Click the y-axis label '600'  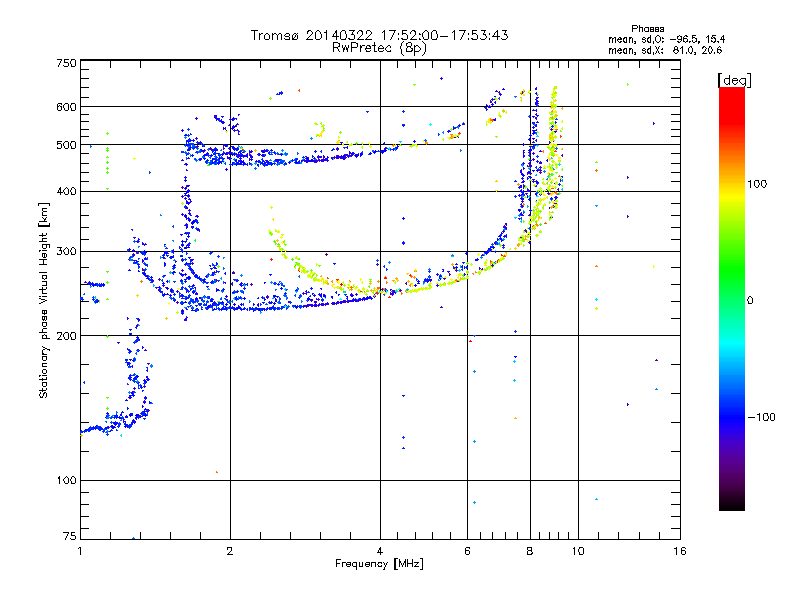[x=67, y=107]
